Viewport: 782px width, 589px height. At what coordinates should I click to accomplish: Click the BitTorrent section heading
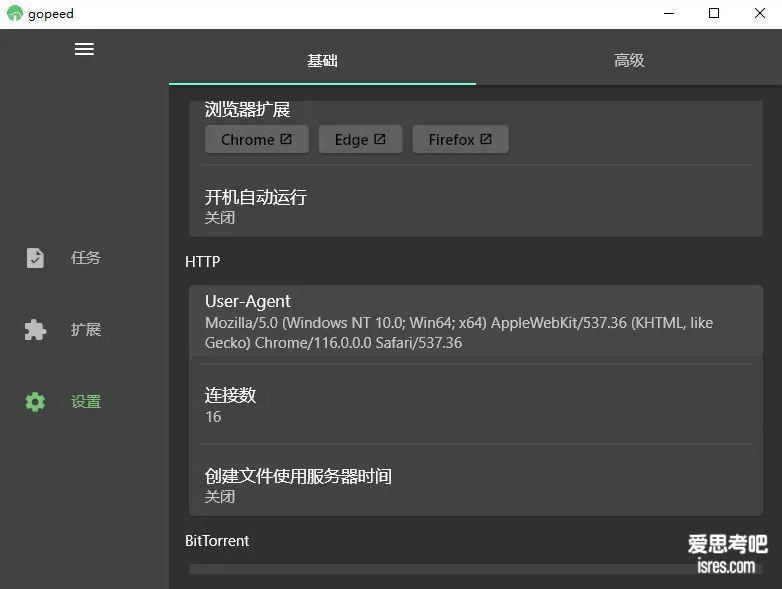217,541
